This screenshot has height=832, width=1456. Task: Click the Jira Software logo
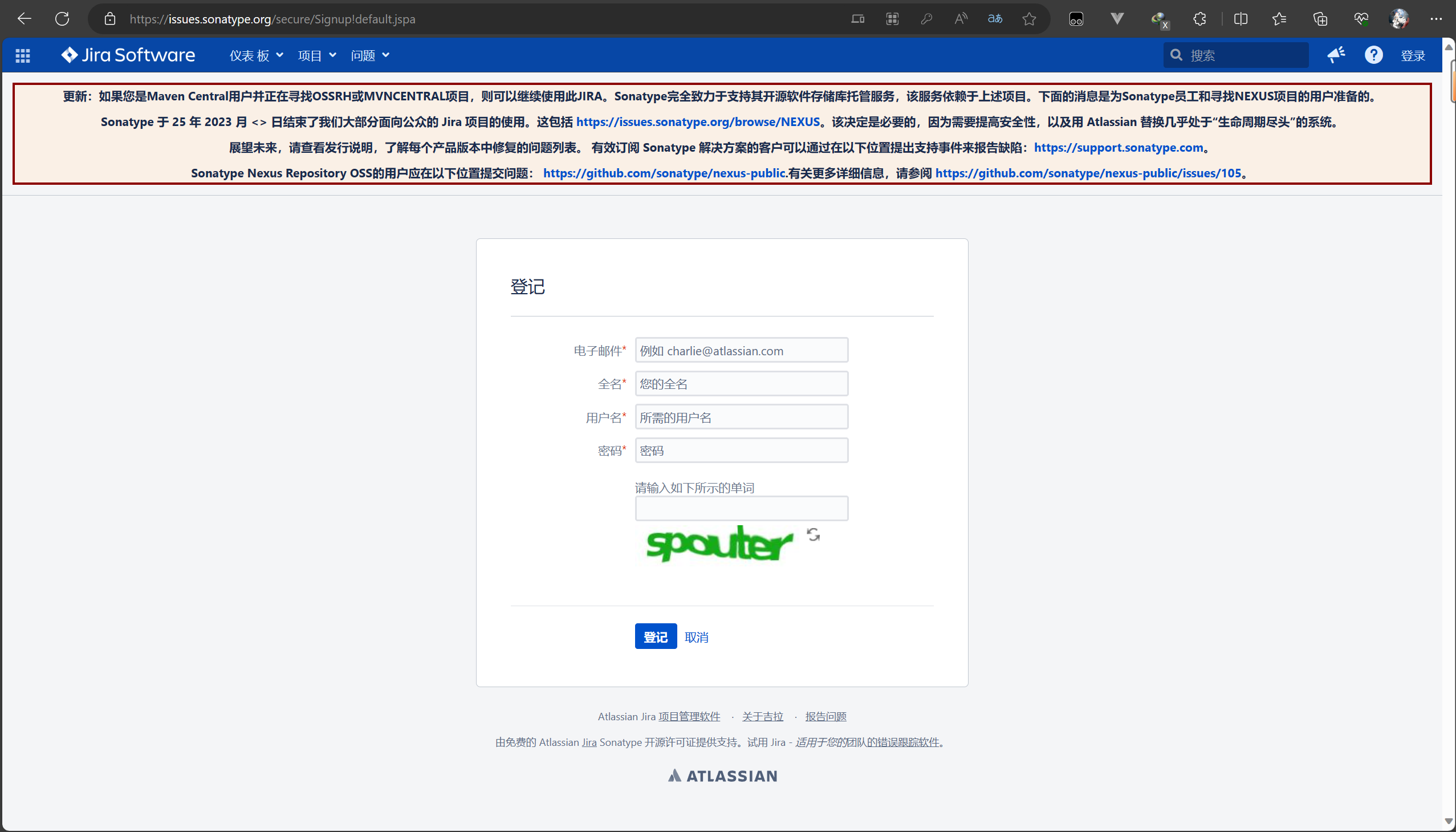[x=128, y=55]
